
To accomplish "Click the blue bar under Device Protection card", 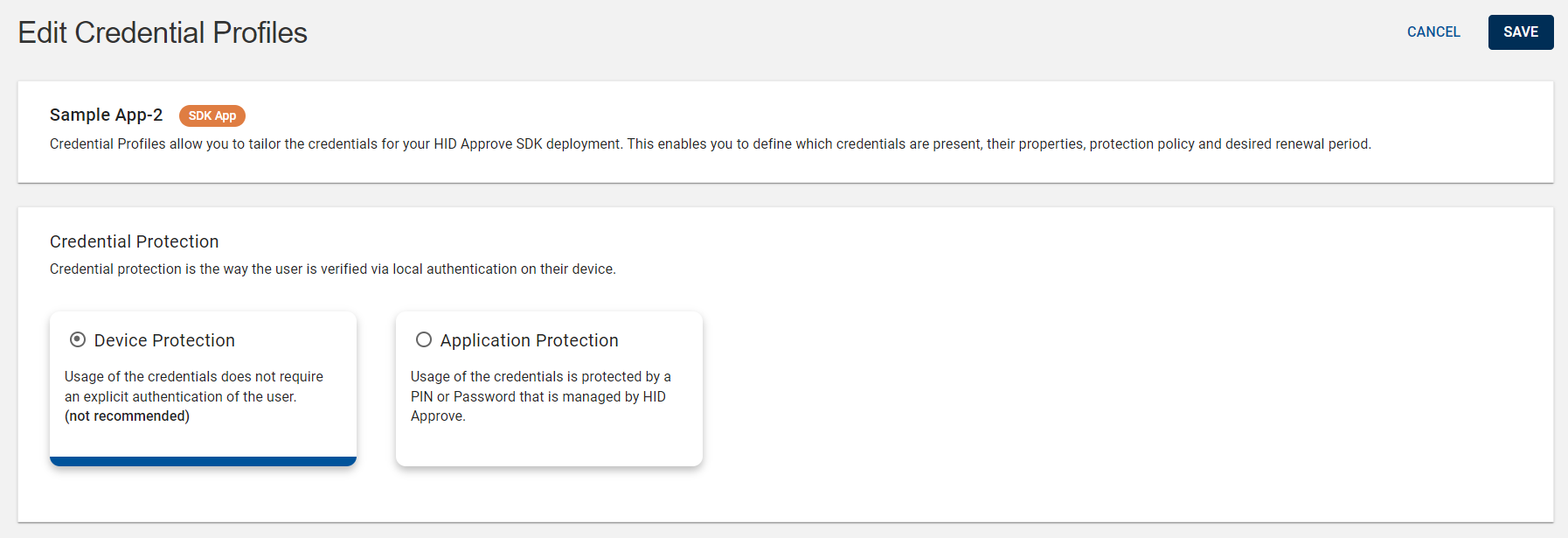I will click(203, 461).
